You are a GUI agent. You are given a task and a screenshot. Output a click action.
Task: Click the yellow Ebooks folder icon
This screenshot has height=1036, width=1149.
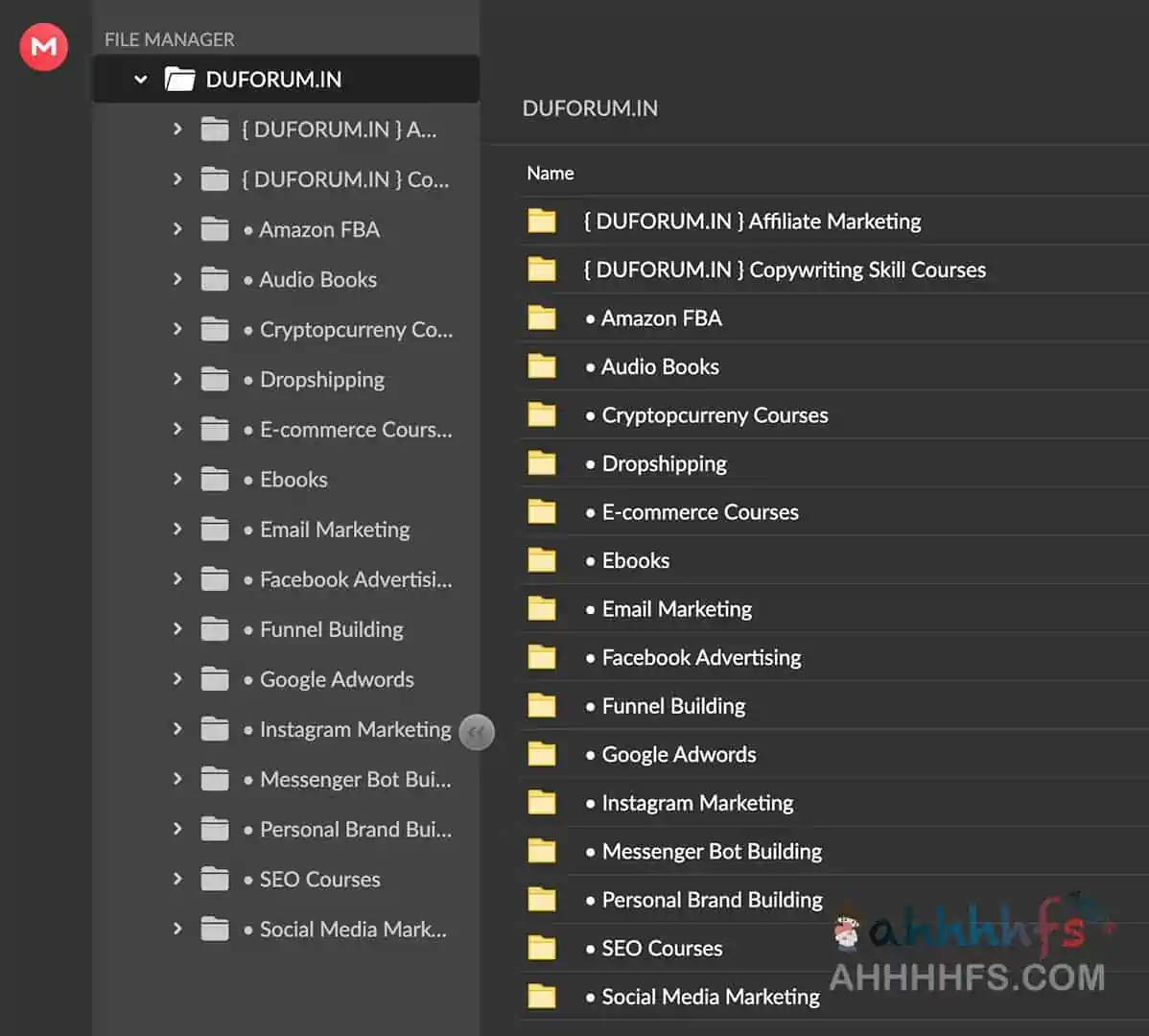tap(542, 561)
